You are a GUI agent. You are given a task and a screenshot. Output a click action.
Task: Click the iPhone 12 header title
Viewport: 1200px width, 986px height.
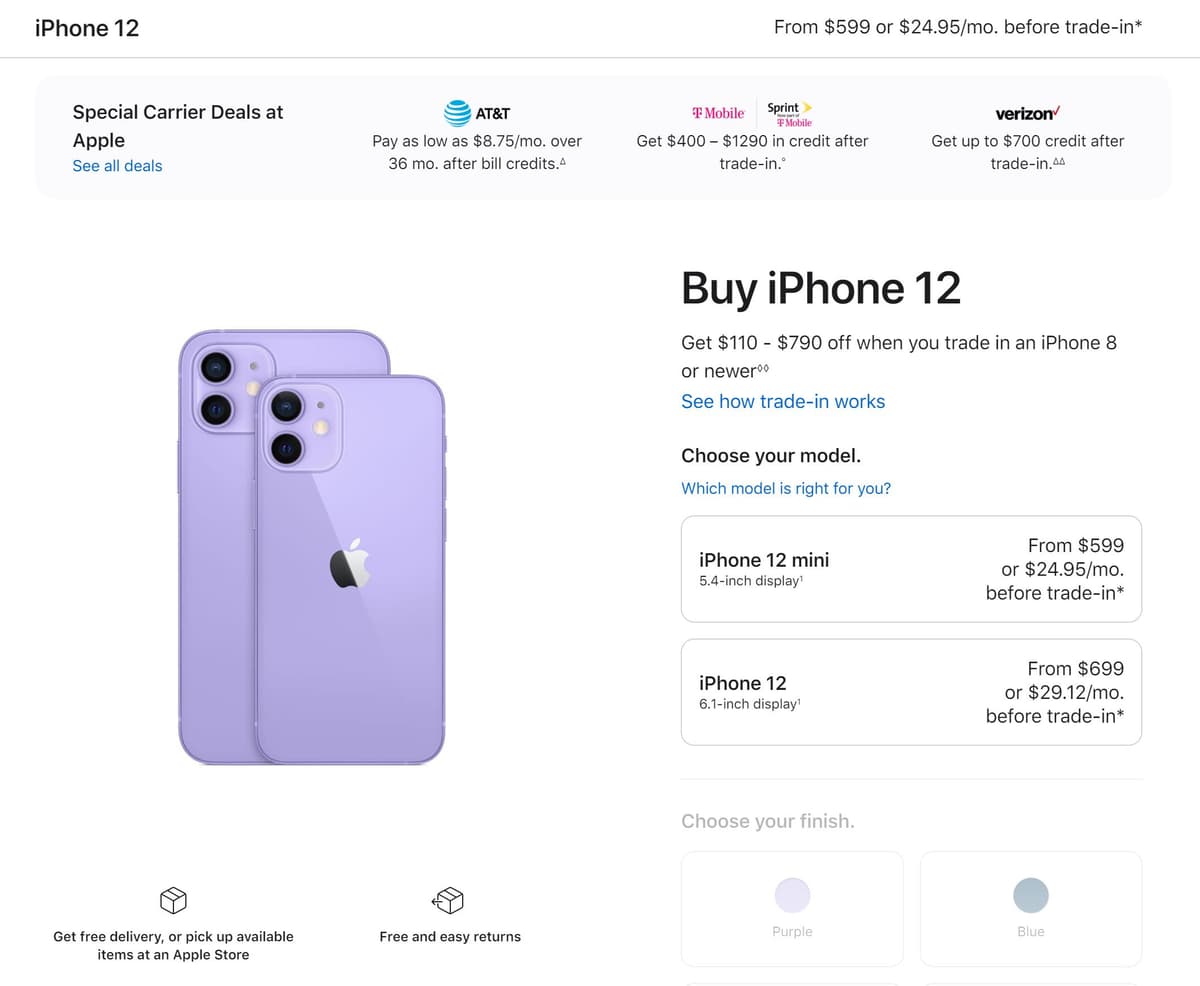(x=87, y=28)
